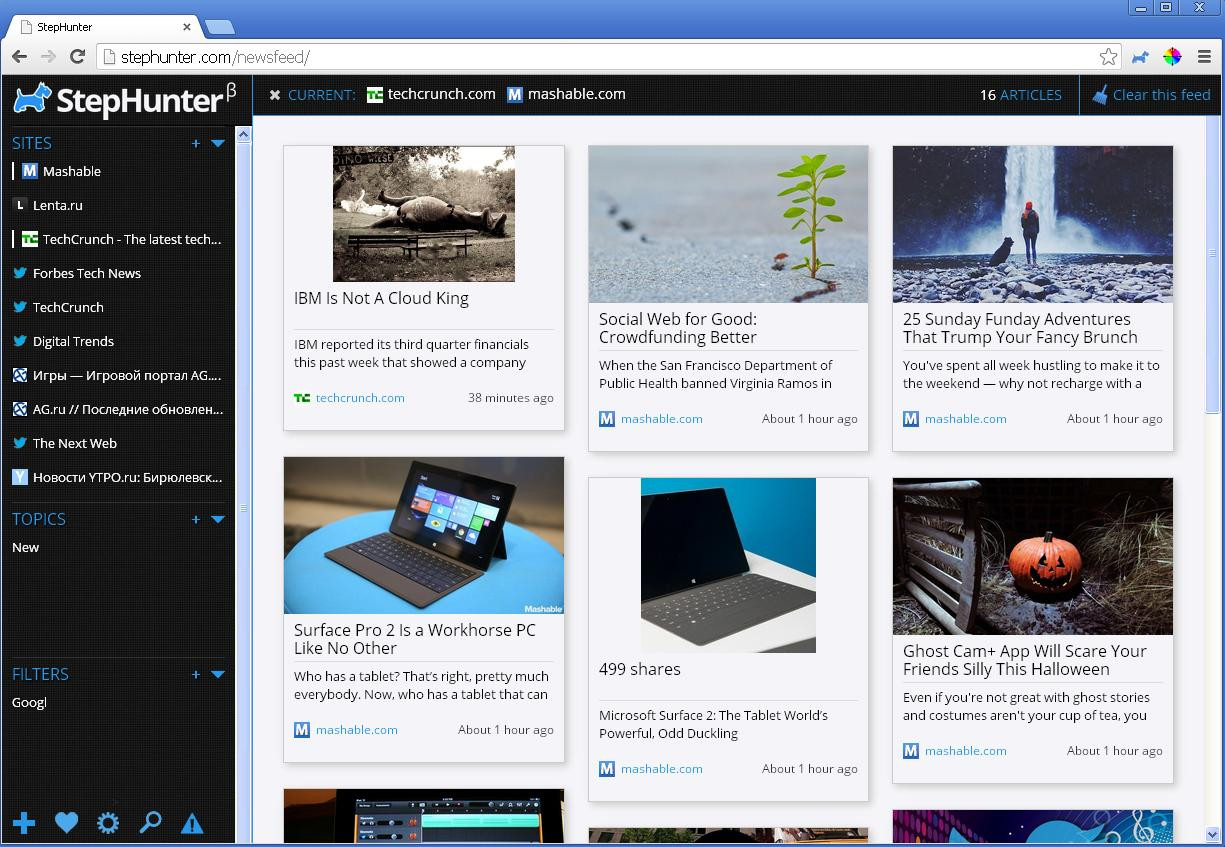The image size is (1225, 847).
Task: Click the color wheel extension icon
Action: (1172, 57)
